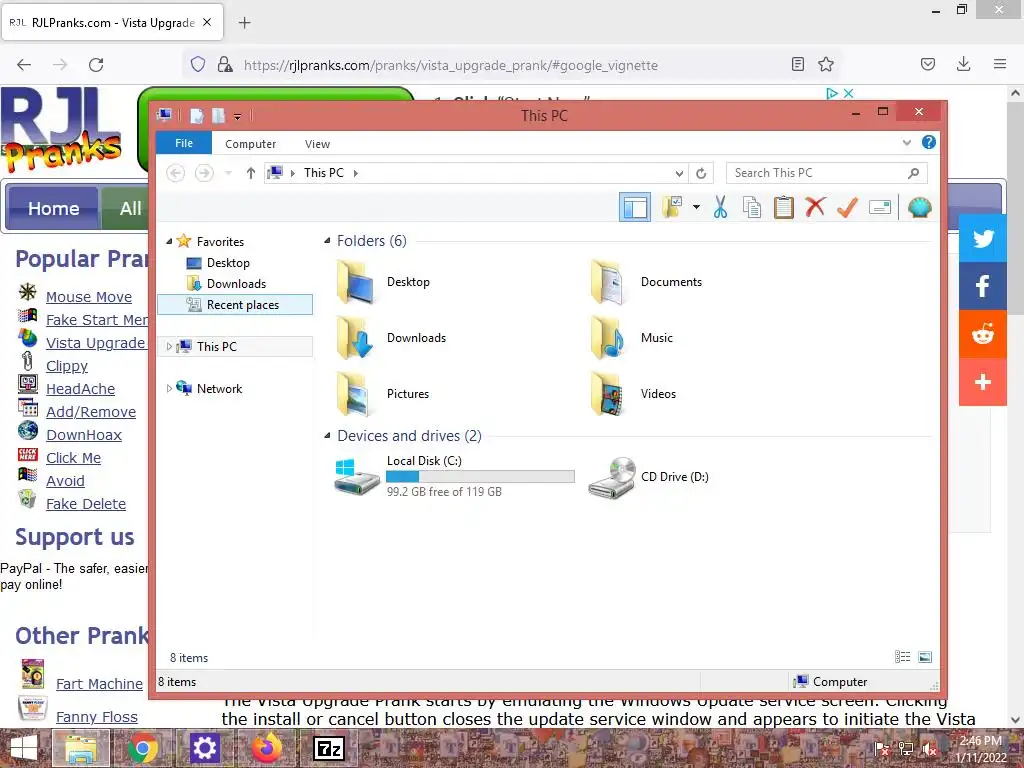Expand the This PC tree node
The width and height of the screenshot is (1024, 768).
click(x=169, y=346)
